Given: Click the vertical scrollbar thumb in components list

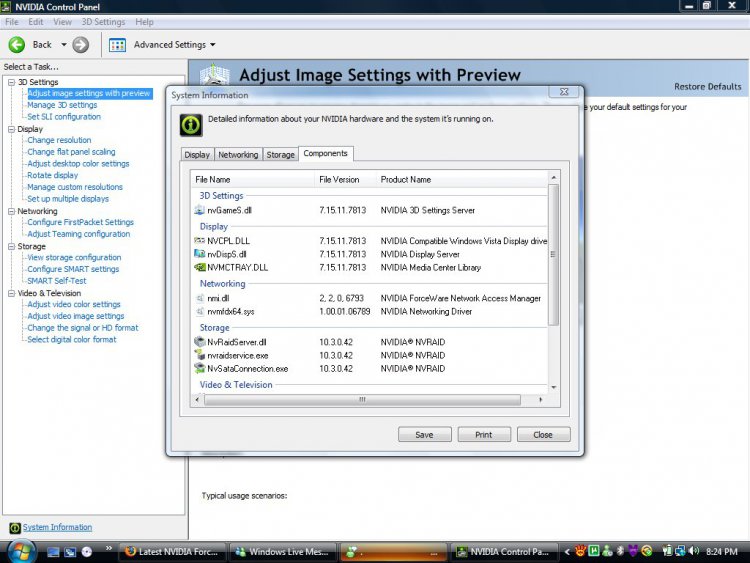Looking at the screenshot, I should pos(554,254).
